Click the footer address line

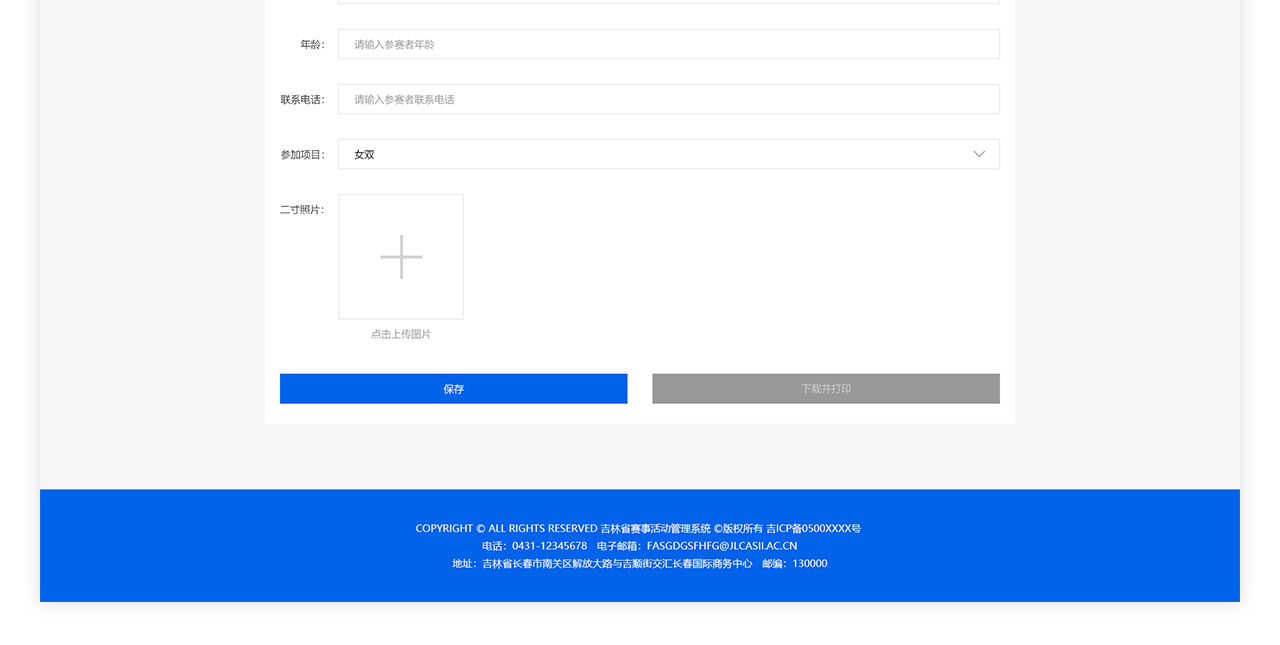(602, 564)
